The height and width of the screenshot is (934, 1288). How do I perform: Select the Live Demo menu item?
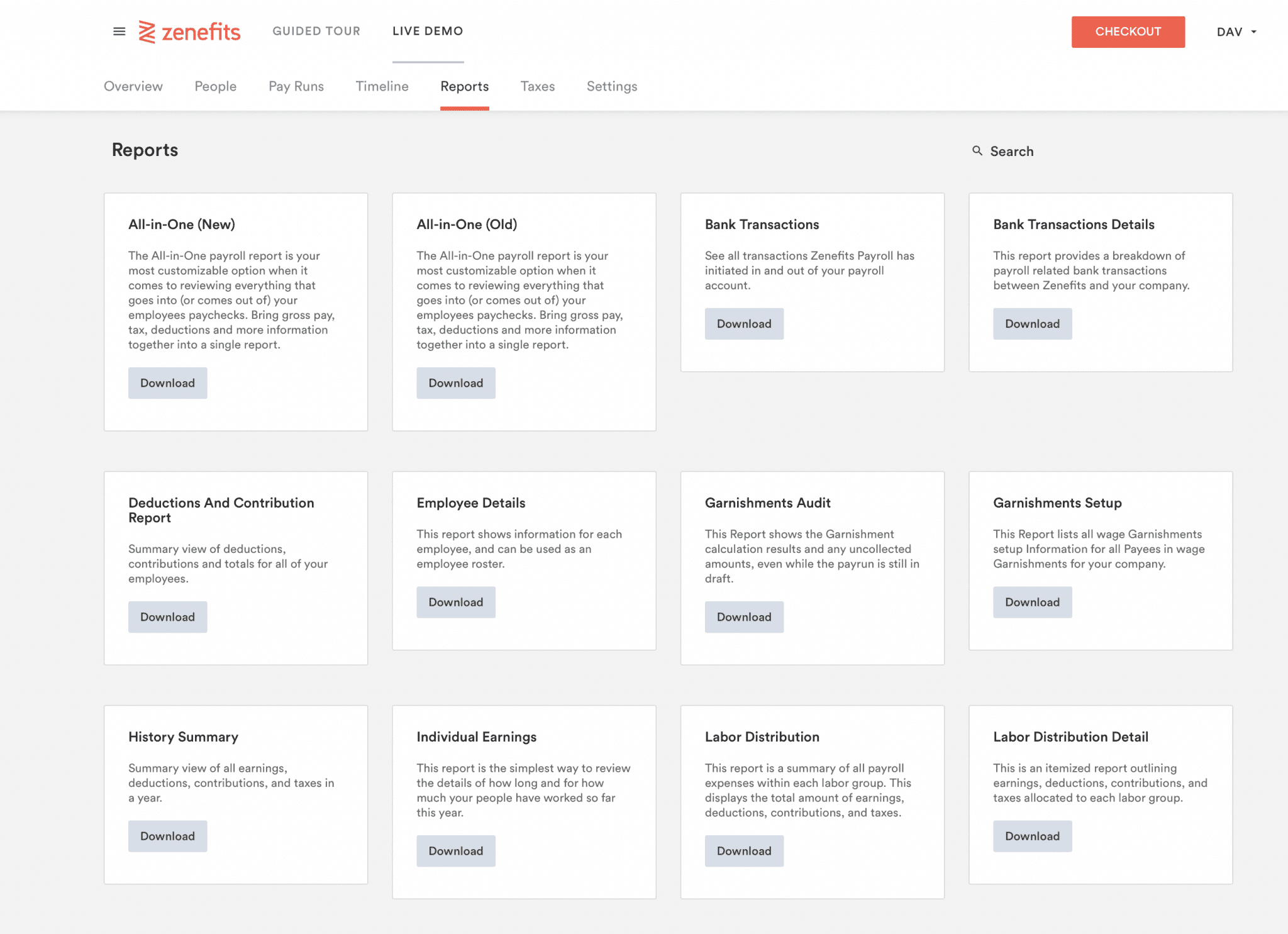coord(427,31)
